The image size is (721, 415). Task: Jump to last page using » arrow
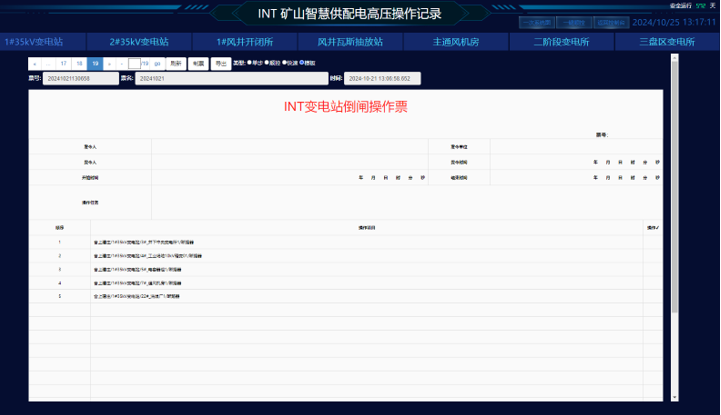pyautogui.click(x=120, y=62)
